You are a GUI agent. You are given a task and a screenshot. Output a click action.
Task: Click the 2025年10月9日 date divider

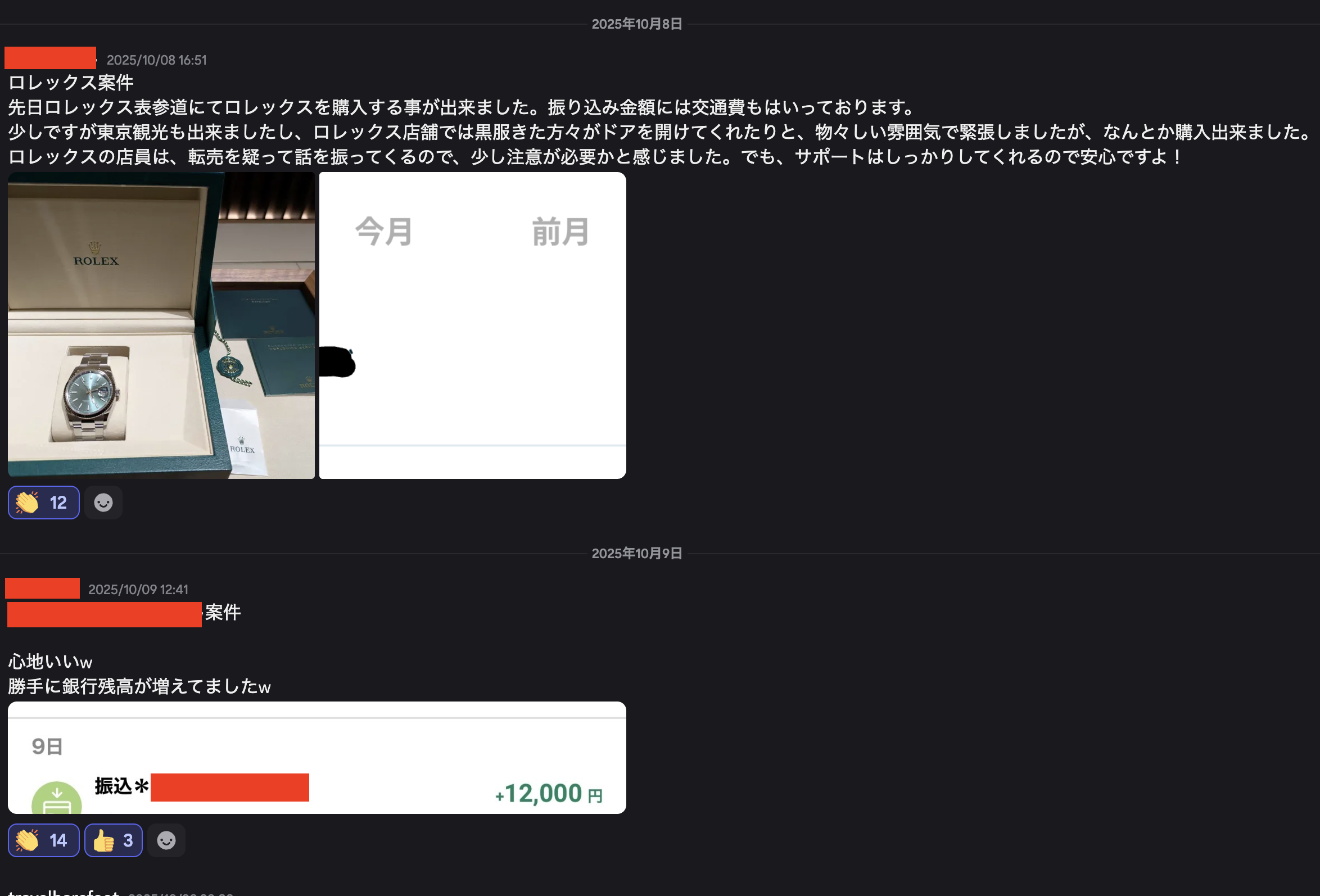pyautogui.click(x=637, y=554)
